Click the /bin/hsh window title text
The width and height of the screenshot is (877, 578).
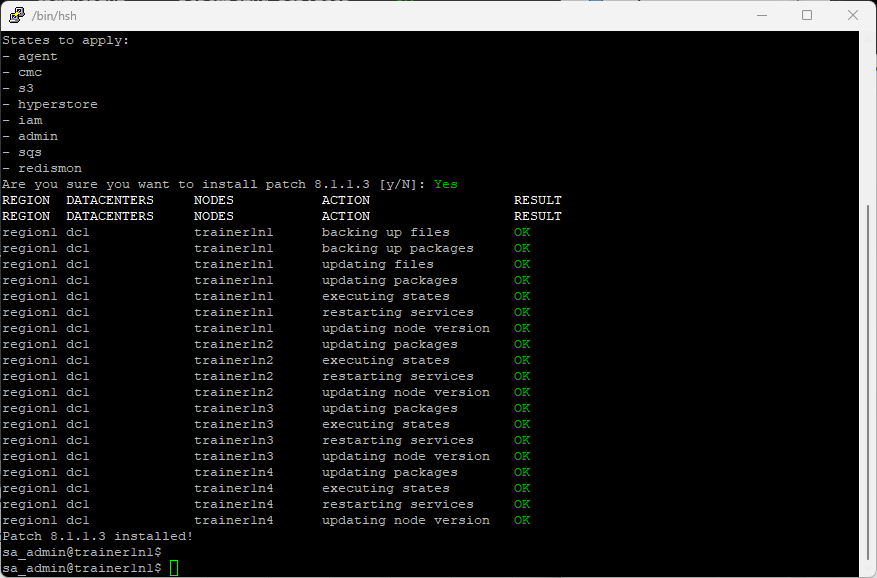(54, 16)
